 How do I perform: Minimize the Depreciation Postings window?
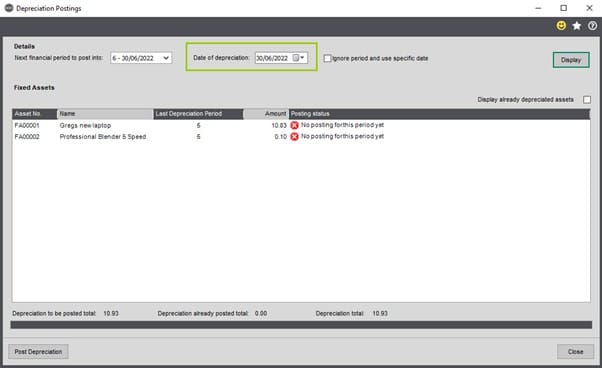[538, 8]
